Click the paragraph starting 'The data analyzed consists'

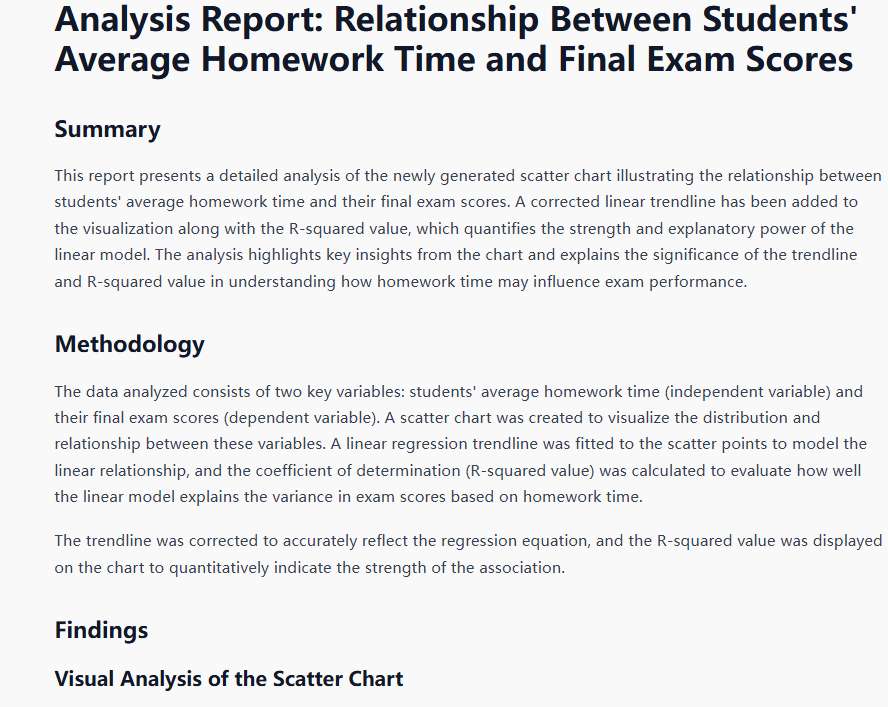click(460, 443)
